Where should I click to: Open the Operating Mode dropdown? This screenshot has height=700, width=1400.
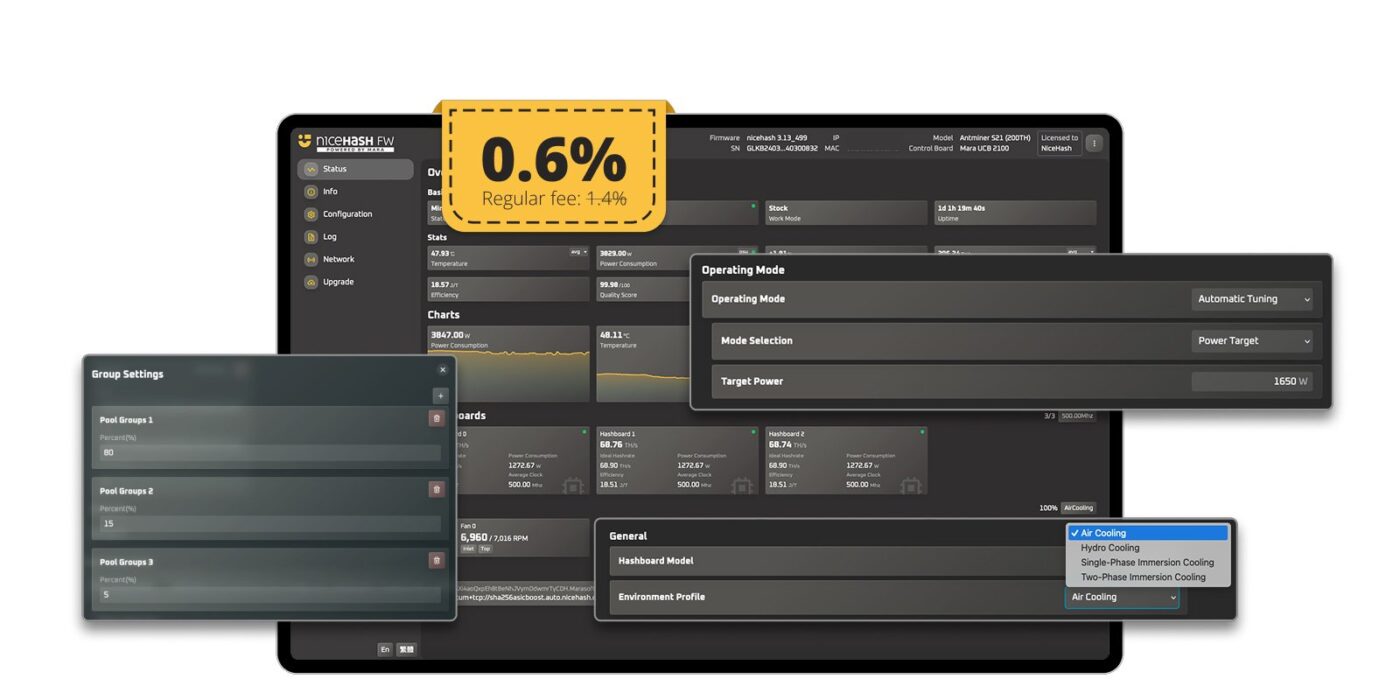coord(1252,299)
